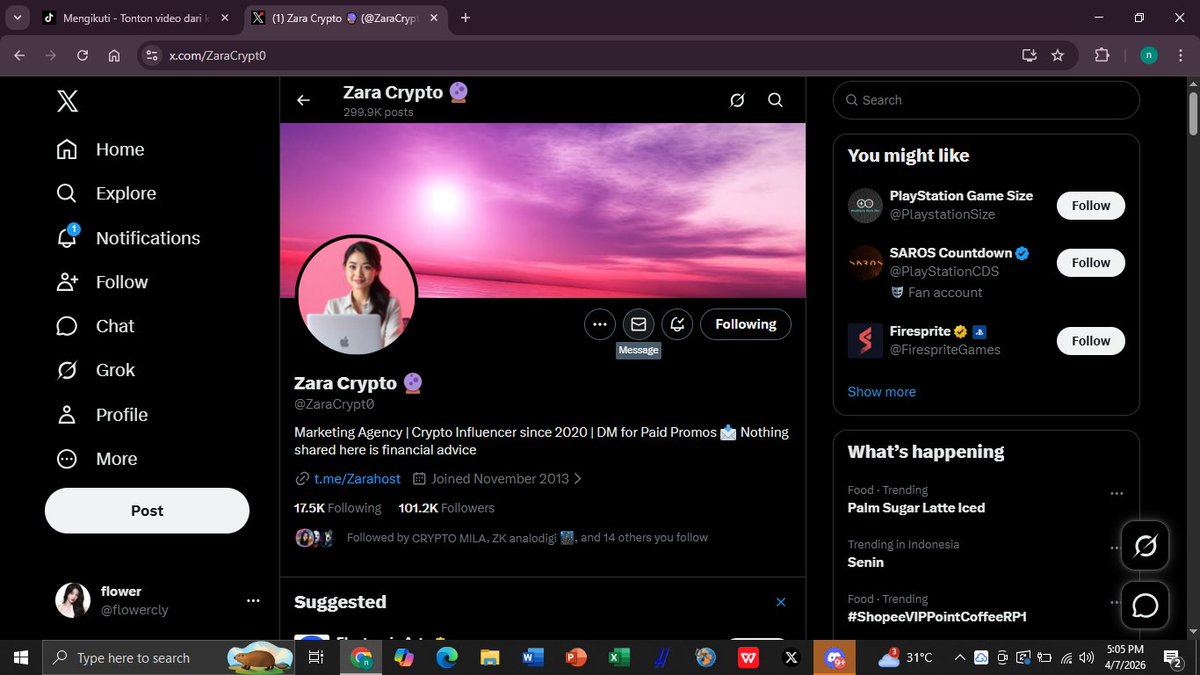This screenshot has width=1200, height=675.
Task: Dismiss the Suggested section
Action: click(x=781, y=602)
